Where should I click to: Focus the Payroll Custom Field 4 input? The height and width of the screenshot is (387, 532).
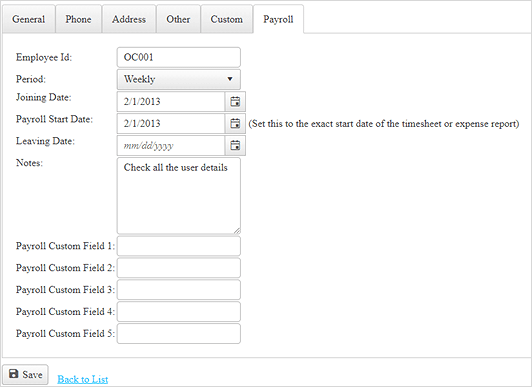click(179, 312)
